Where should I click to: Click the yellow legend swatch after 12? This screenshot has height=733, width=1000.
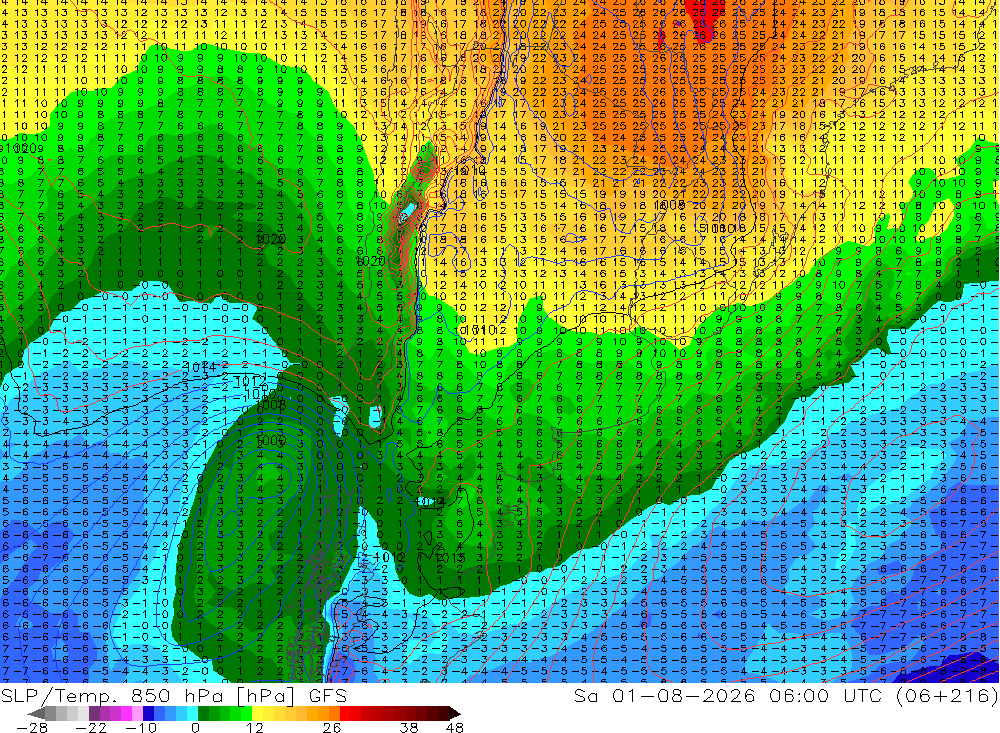(x=257, y=713)
